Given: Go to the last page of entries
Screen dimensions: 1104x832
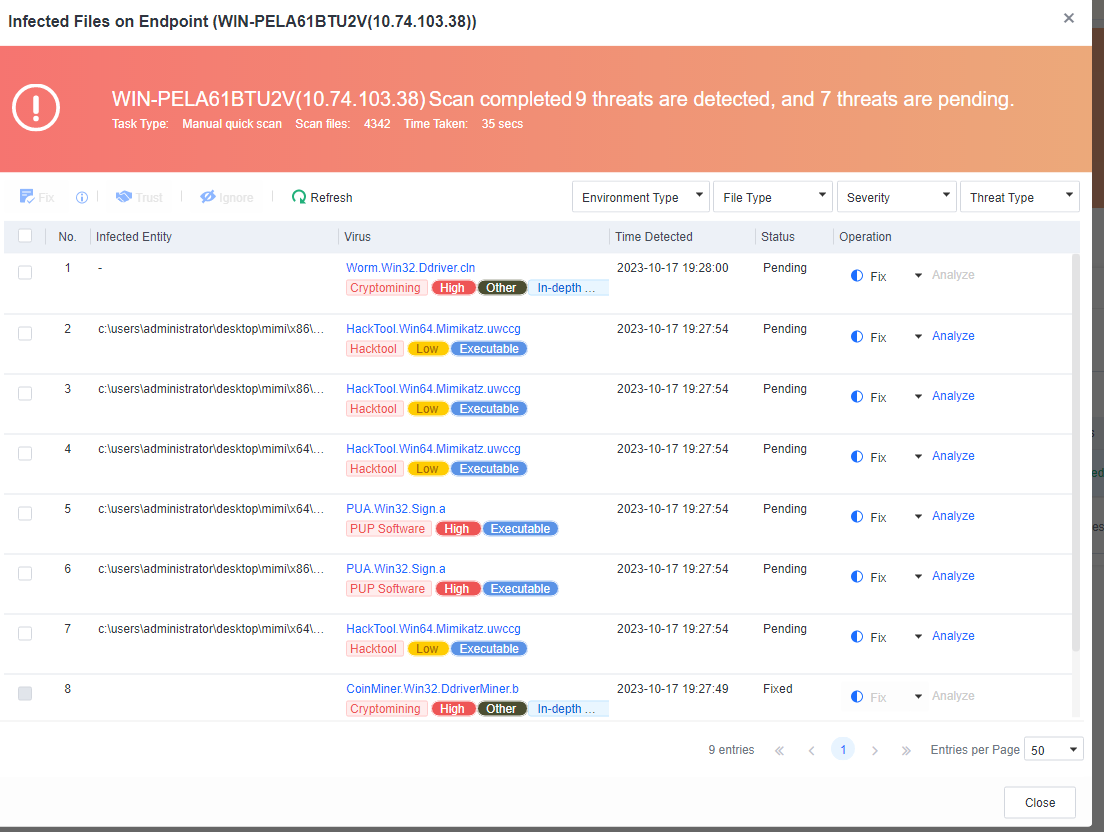Looking at the screenshot, I should tap(906, 750).
